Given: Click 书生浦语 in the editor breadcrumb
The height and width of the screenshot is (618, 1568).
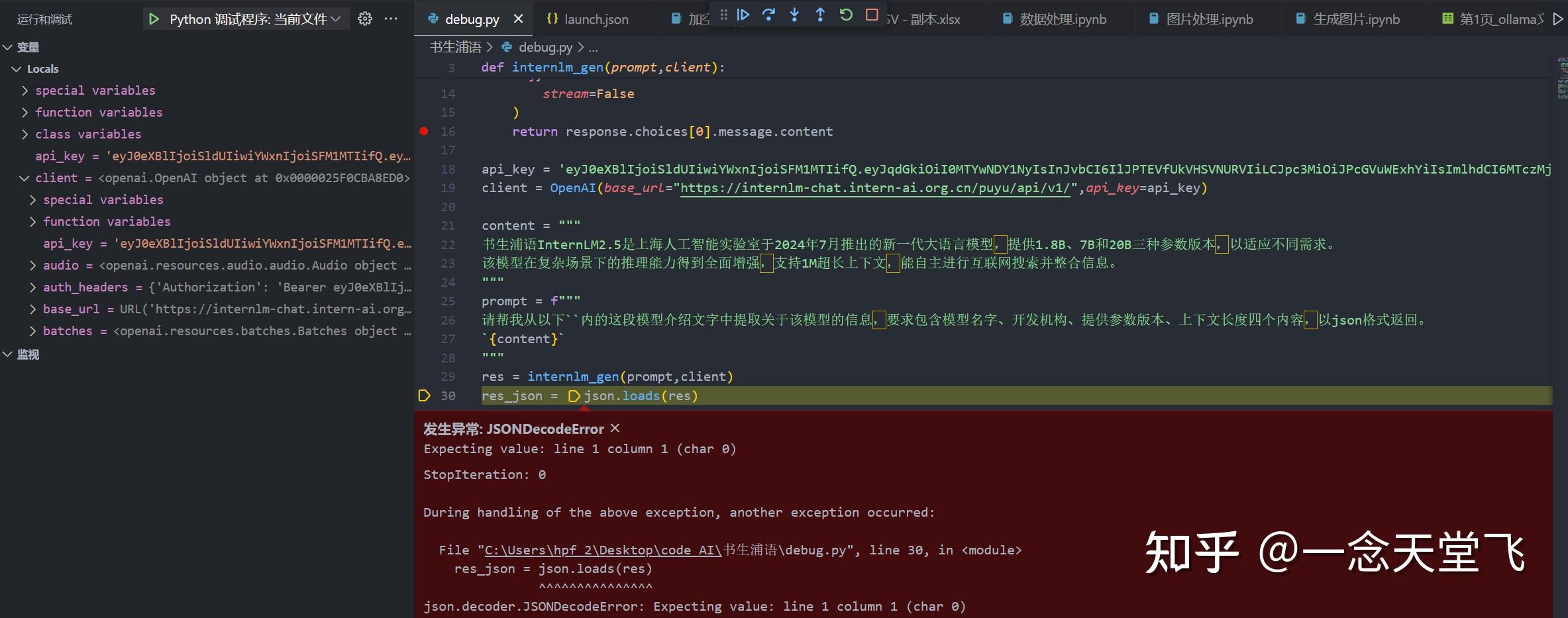Looking at the screenshot, I should point(456,46).
